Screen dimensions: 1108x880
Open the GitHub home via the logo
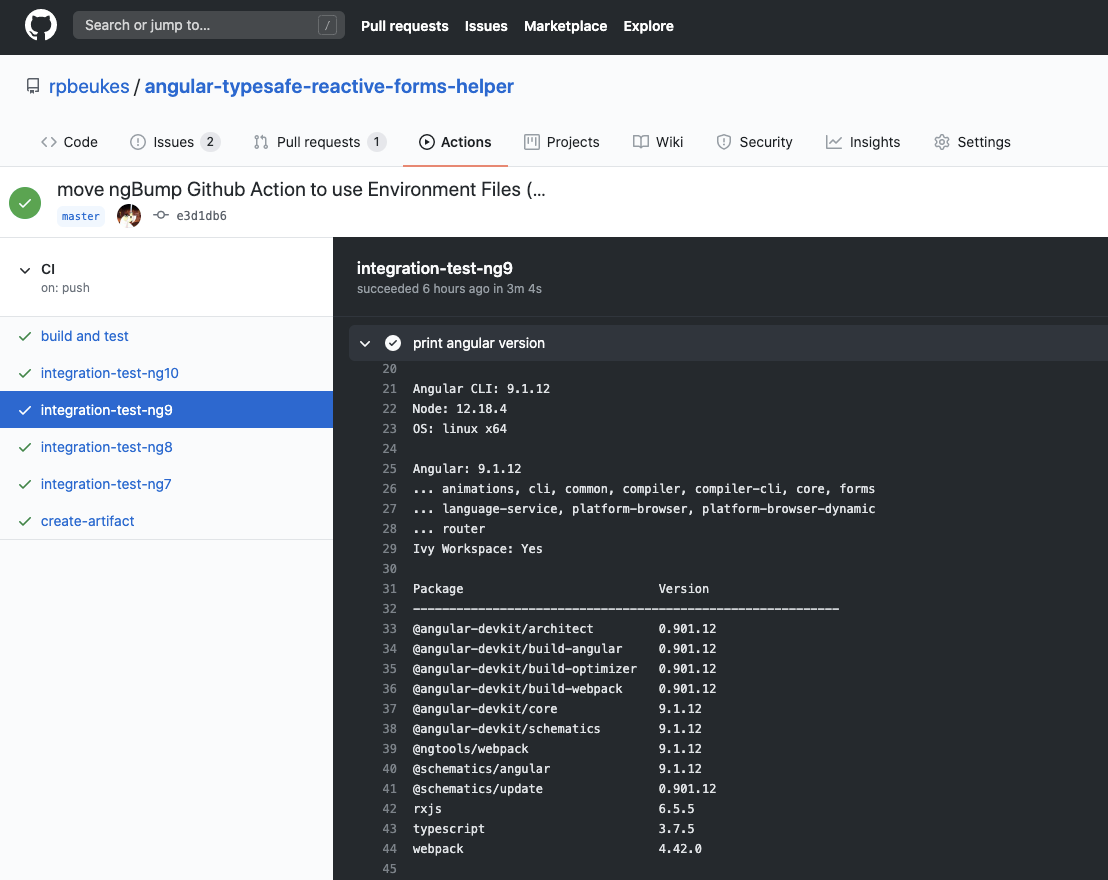click(40, 27)
